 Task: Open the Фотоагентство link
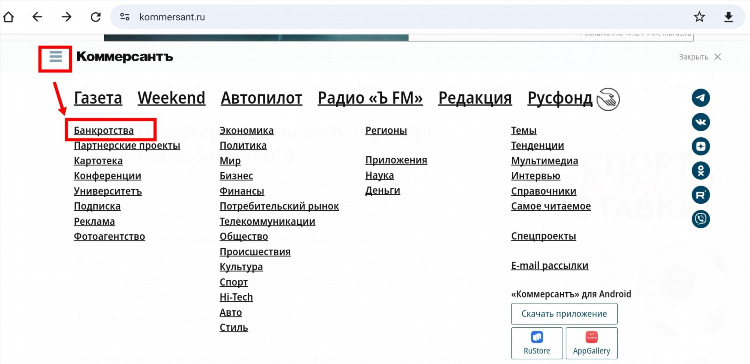pos(109,236)
